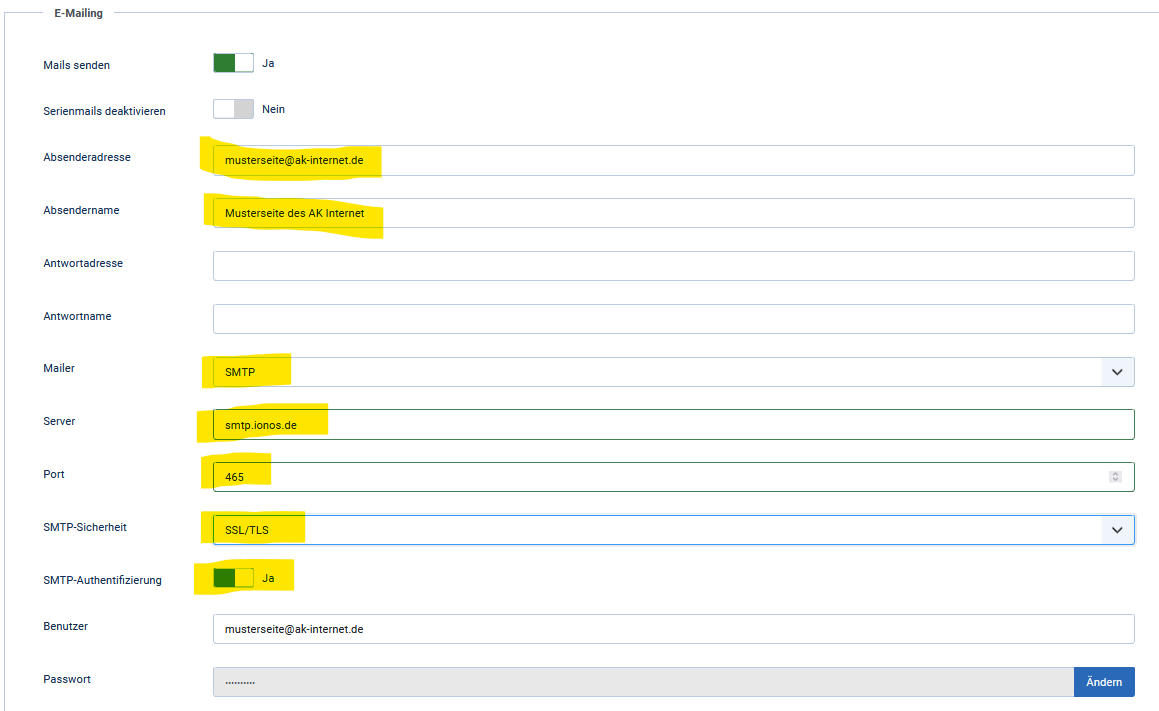Click the masked Passwort field

(642, 682)
